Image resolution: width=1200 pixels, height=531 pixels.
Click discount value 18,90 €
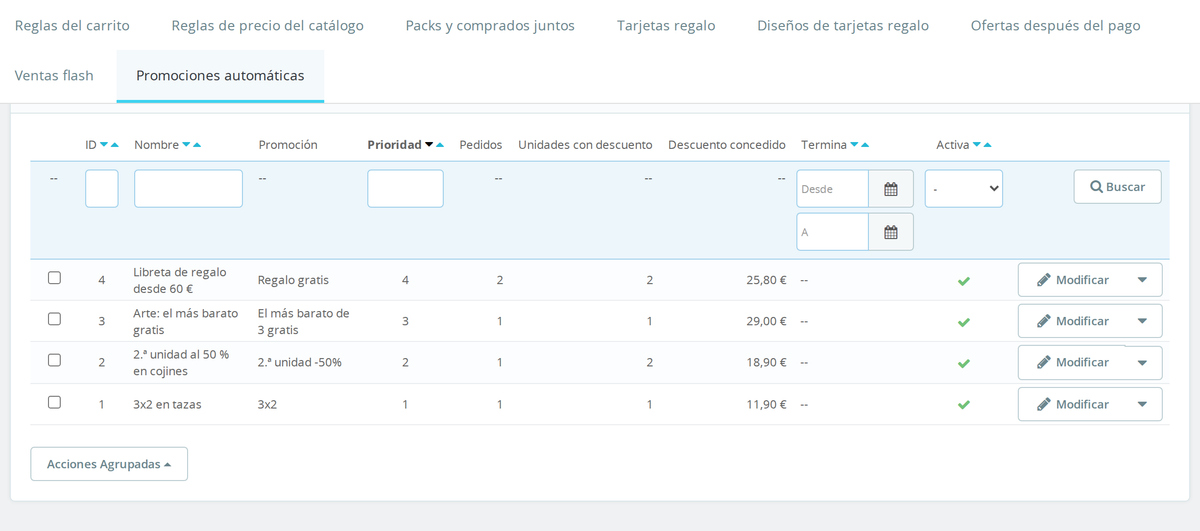pyautogui.click(x=766, y=362)
